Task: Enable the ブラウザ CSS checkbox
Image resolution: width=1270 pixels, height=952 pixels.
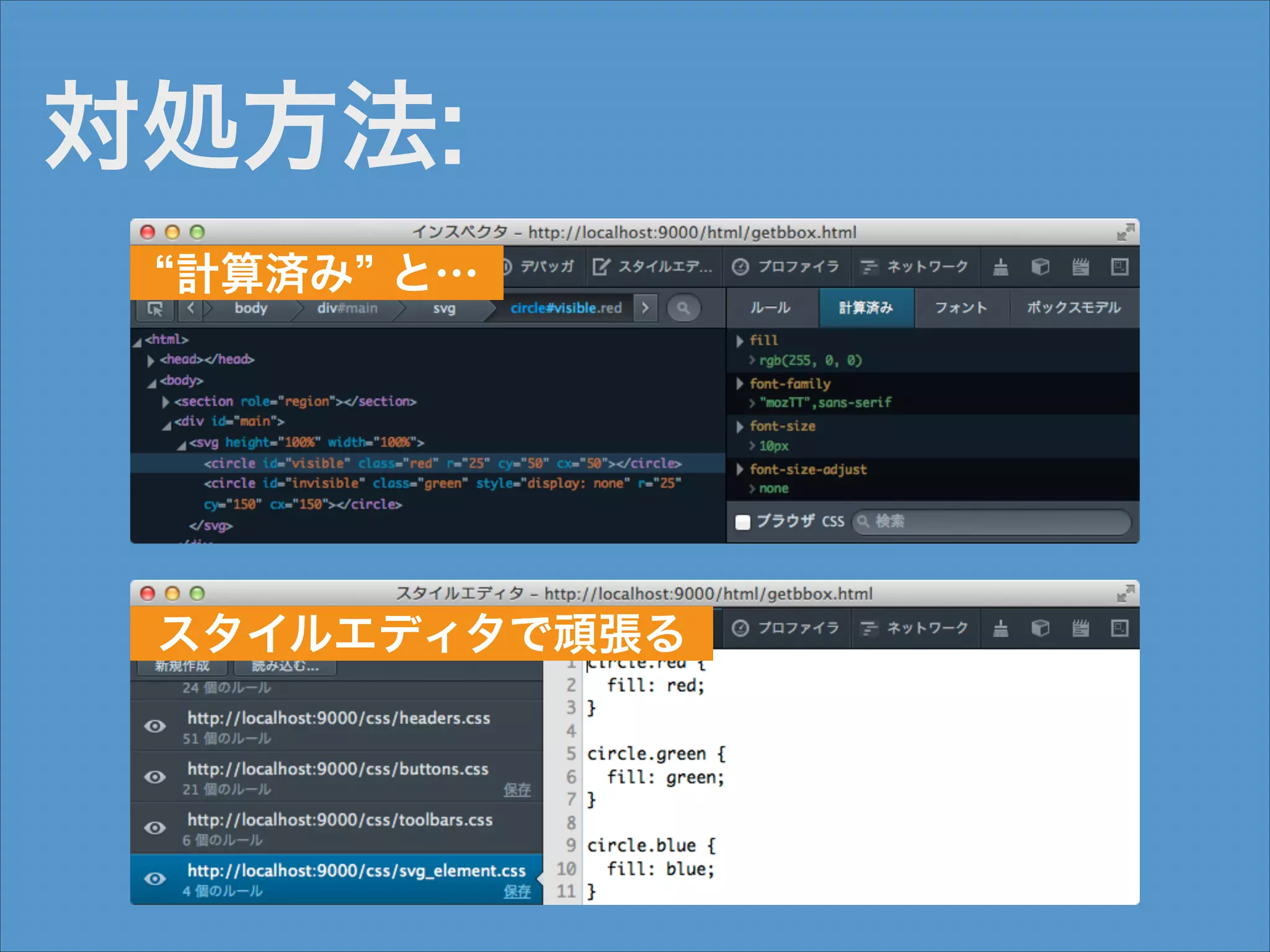Action: (742, 522)
